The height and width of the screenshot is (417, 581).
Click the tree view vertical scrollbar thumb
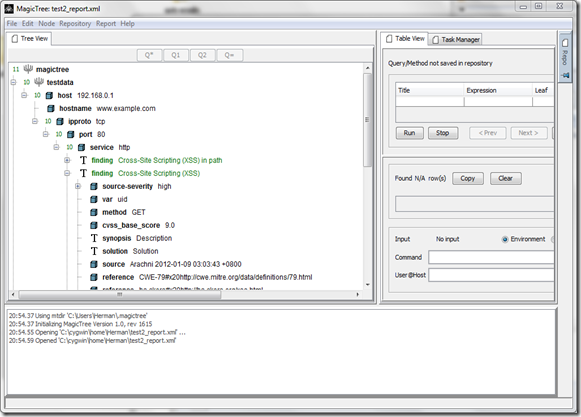click(367, 119)
